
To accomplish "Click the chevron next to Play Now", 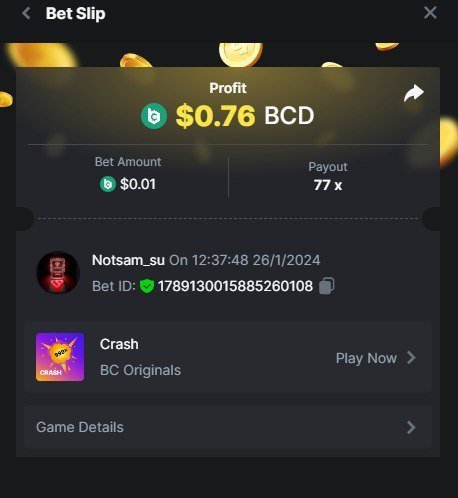I will (411, 358).
